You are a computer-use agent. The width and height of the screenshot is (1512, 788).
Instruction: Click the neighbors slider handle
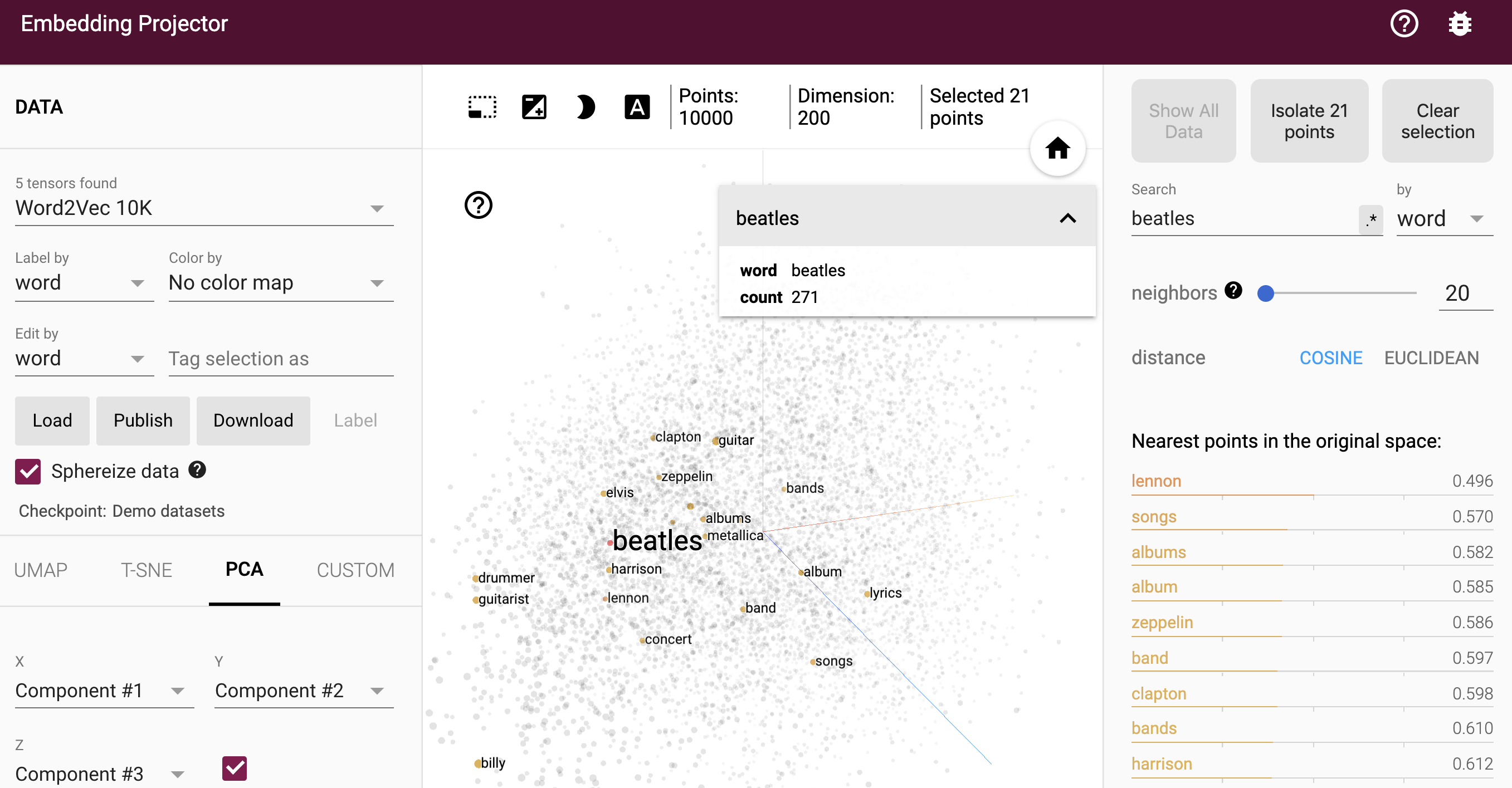click(1266, 293)
